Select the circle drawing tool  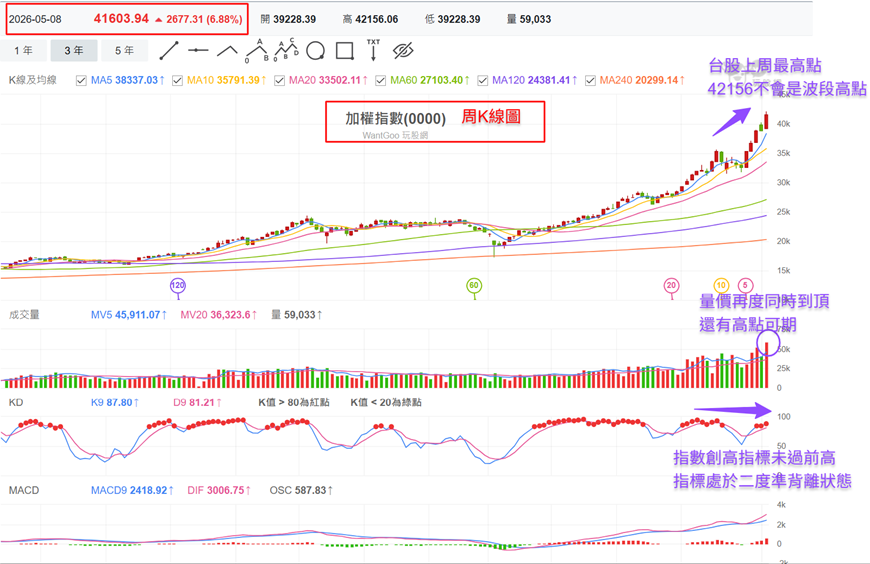[x=315, y=51]
